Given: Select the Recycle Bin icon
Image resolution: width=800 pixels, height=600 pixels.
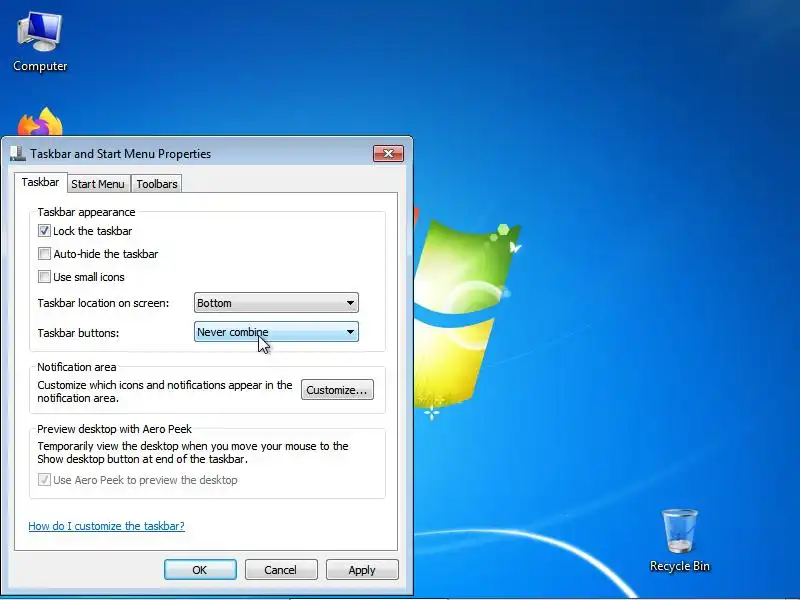Looking at the screenshot, I should tap(680, 540).
